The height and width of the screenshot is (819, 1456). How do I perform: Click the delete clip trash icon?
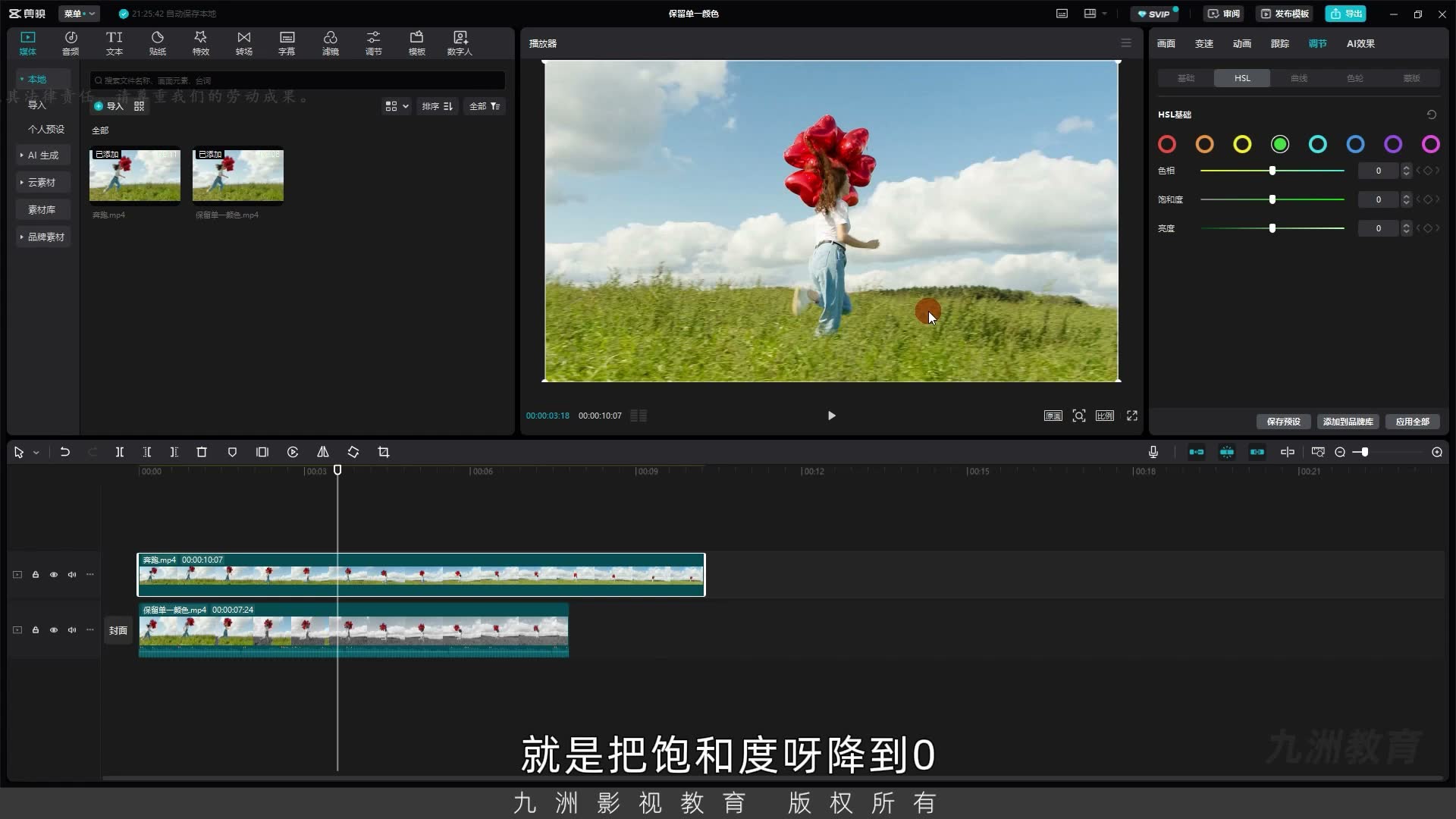click(202, 452)
